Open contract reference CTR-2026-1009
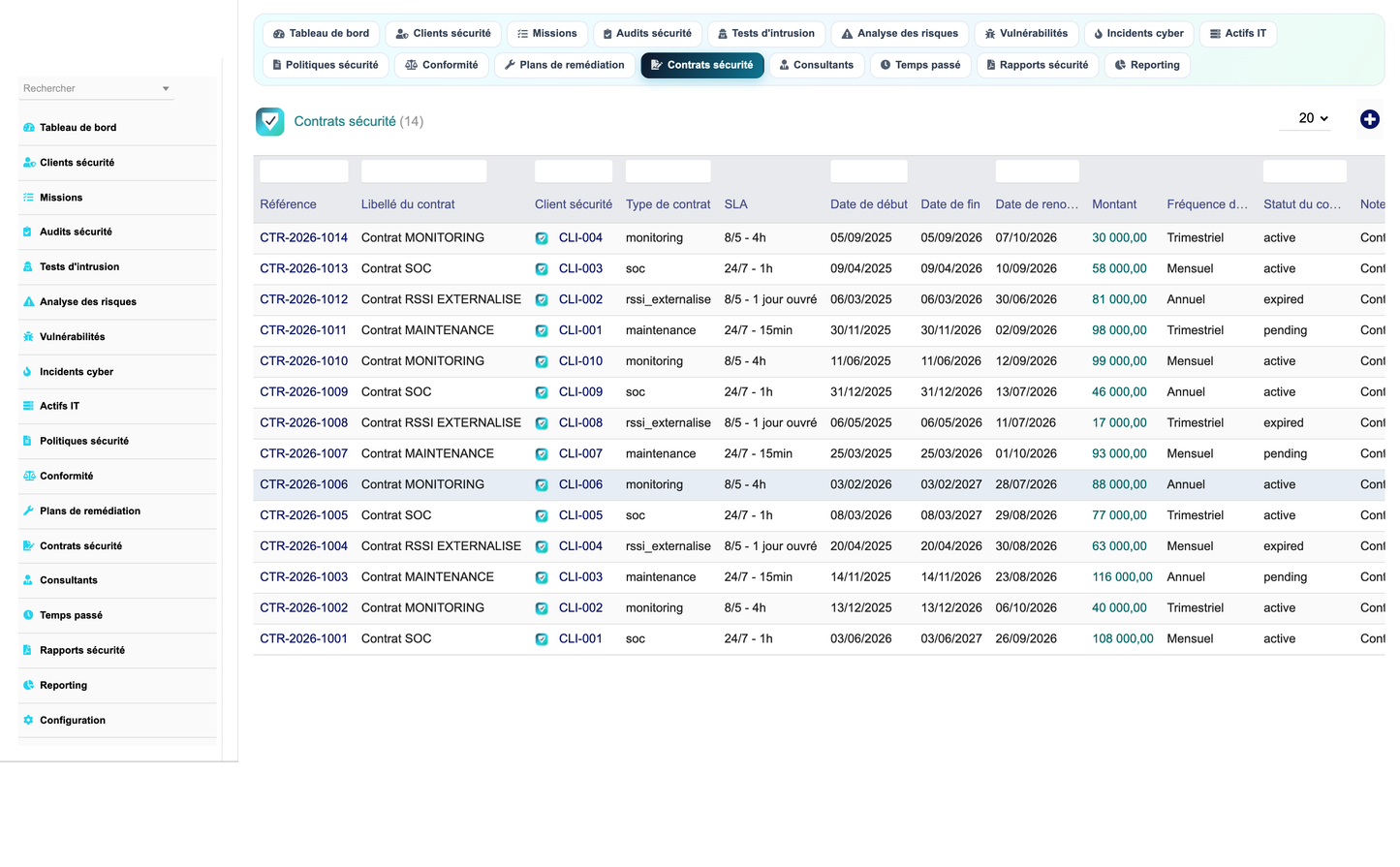Image resolution: width=1400 pixels, height=867 pixels. point(303,391)
